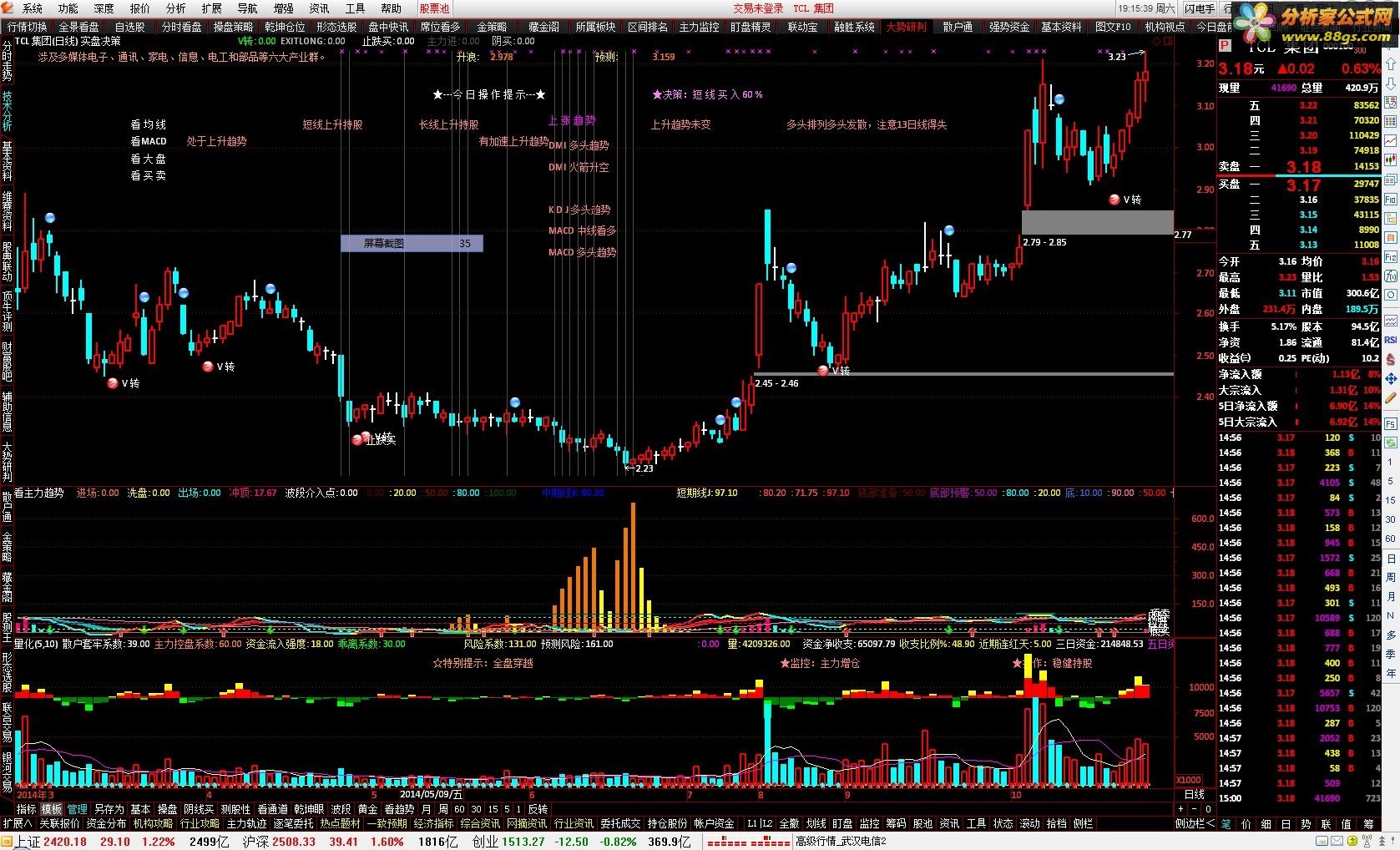Open the 股票池 stock pool button
1400x850 pixels.
pyautogui.click(x=434, y=8)
